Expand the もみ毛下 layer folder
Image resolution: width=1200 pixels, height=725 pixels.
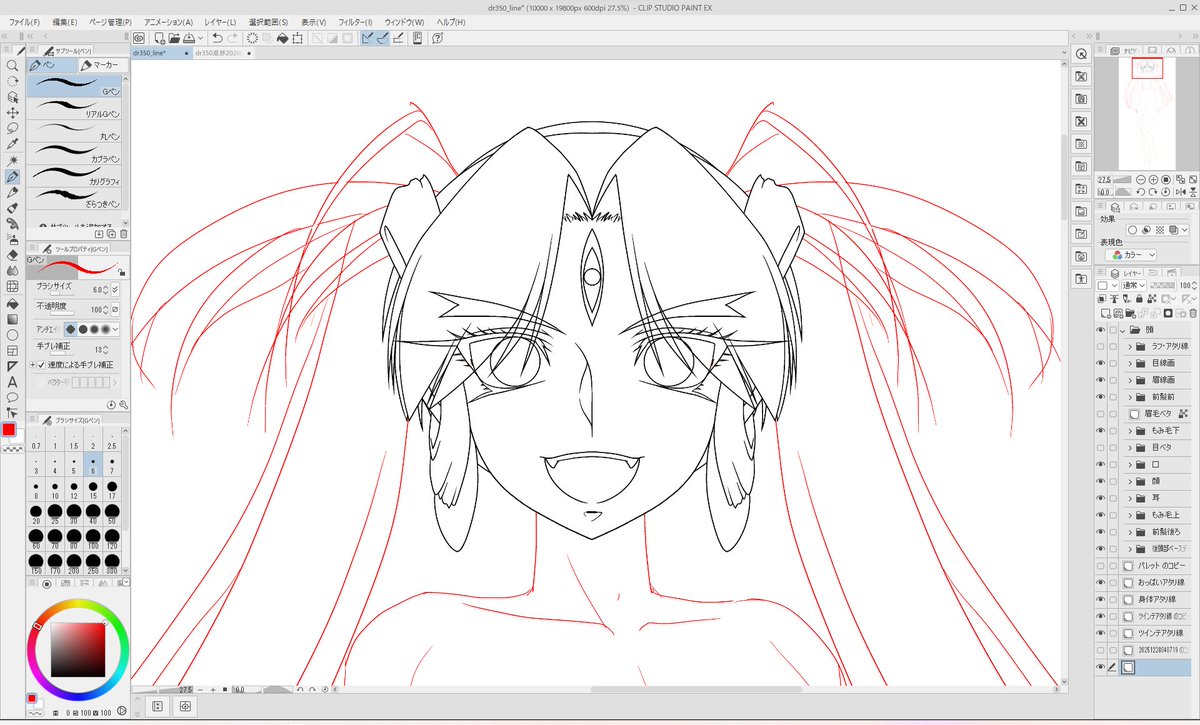pyautogui.click(x=1130, y=430)
